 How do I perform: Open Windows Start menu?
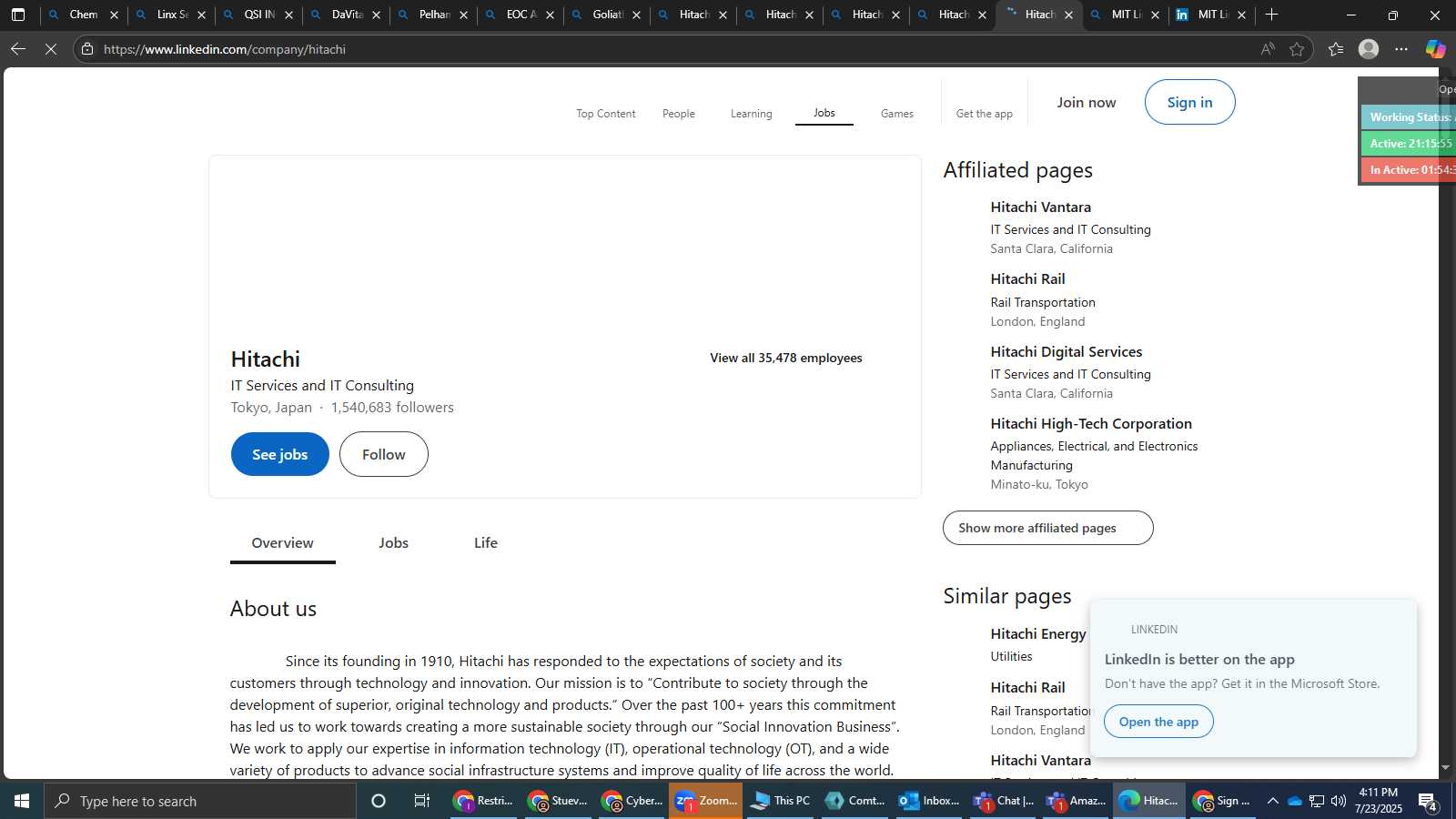(22, 801)
